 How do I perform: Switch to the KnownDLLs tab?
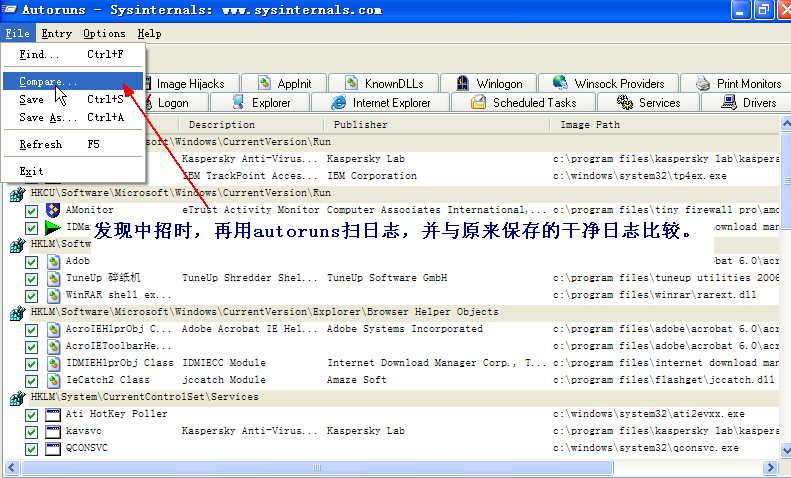point(383,83)
